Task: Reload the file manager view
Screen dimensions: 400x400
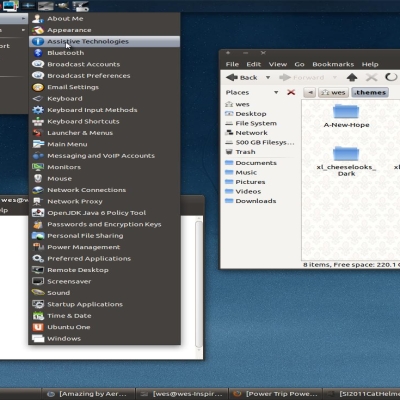Action: click(391, 77)
